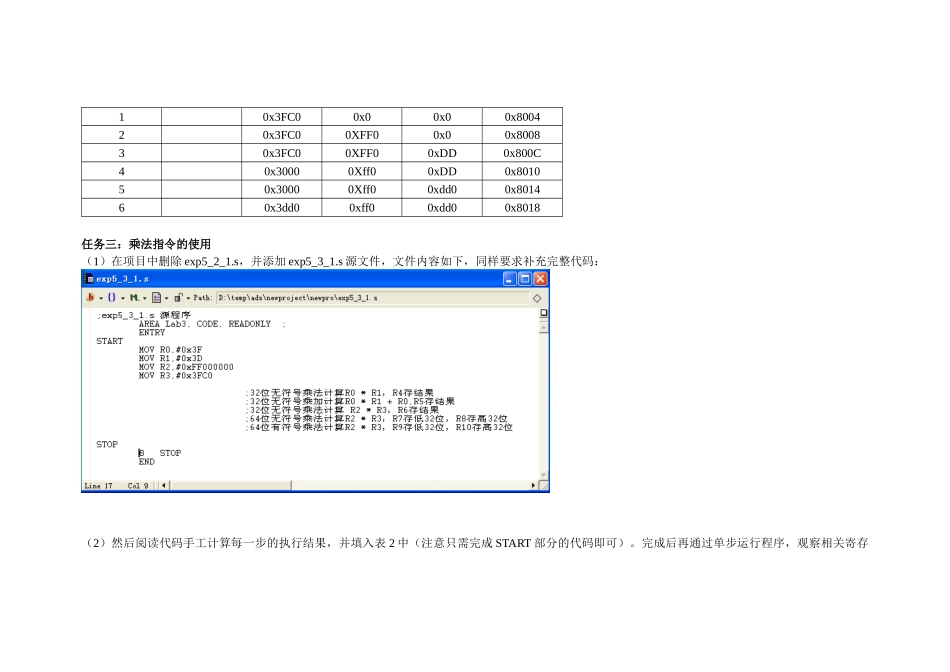
Task: Click the comment about R5 storing result
Action: pyautogui.click(x=350, y=401)
